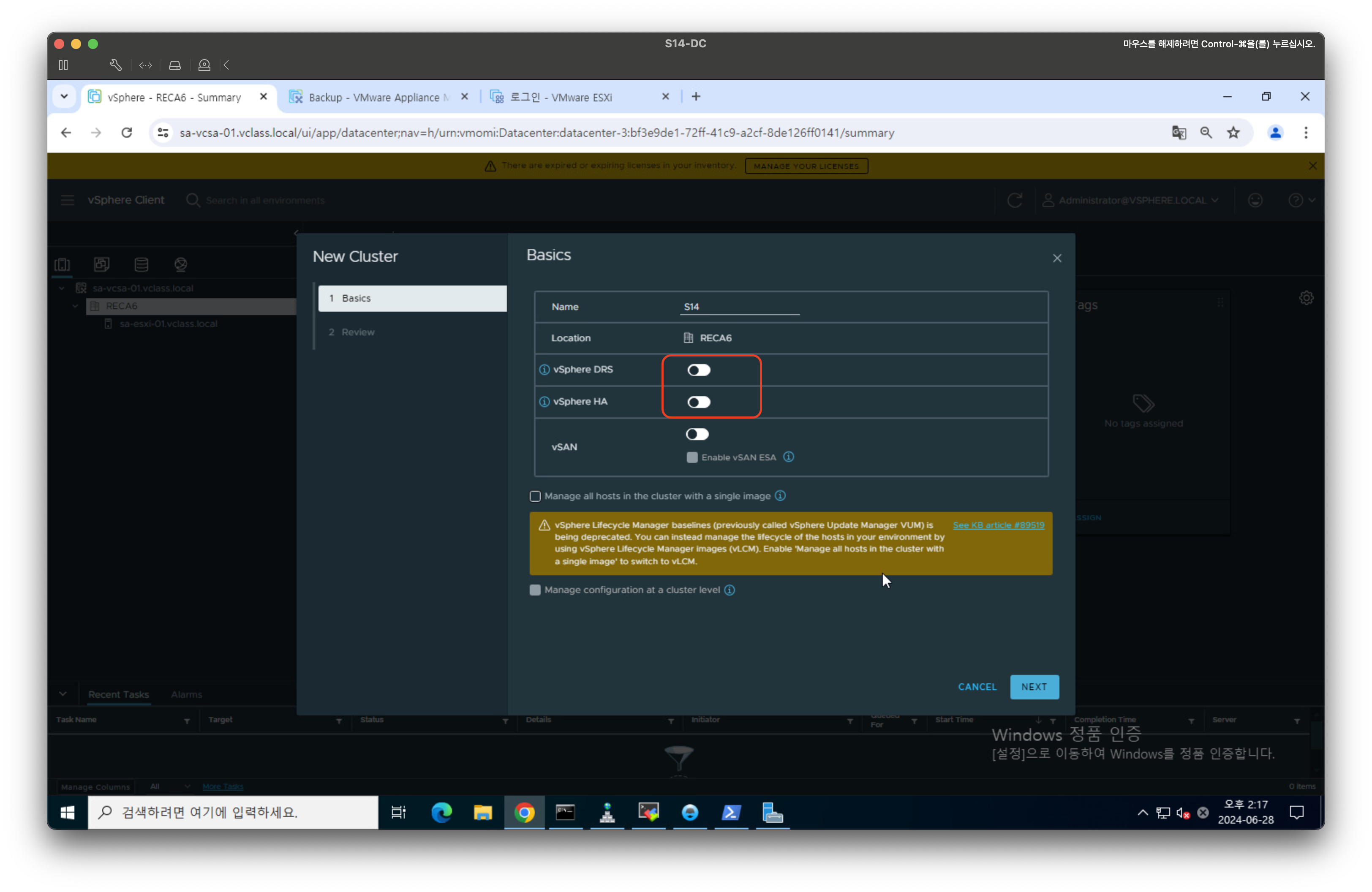Bookmark this page with the star icon
This screenshot has height=892, width=1372.
[x=1233, y=133]
